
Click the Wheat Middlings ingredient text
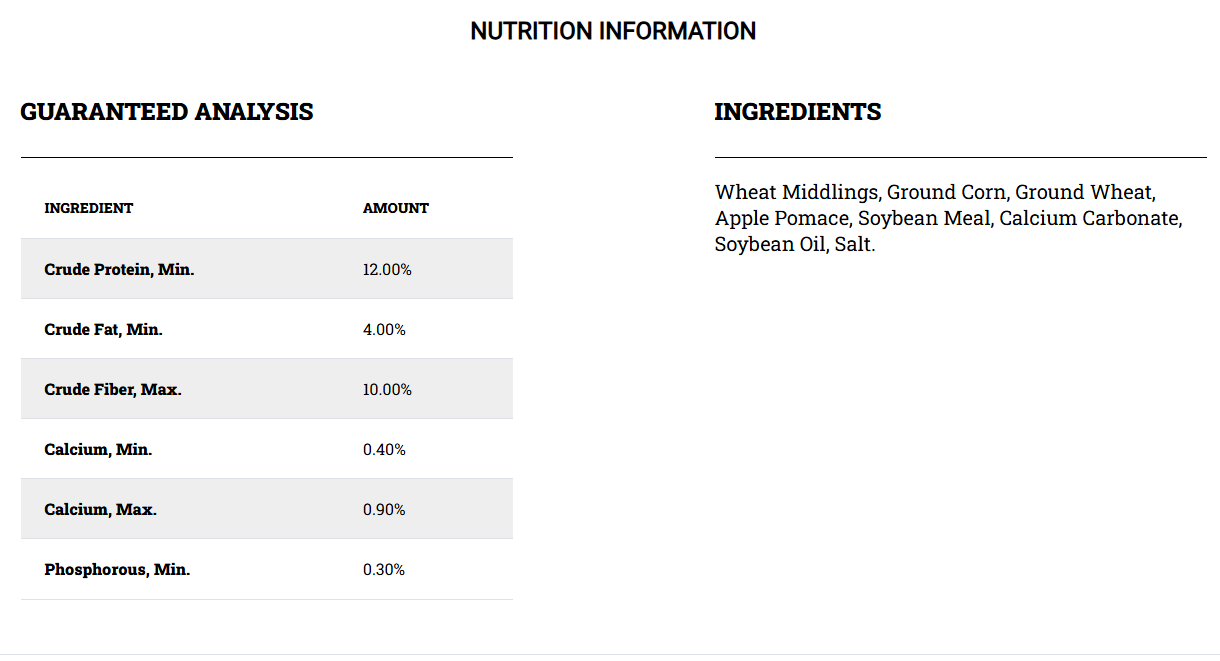click(x=797, y=192)
